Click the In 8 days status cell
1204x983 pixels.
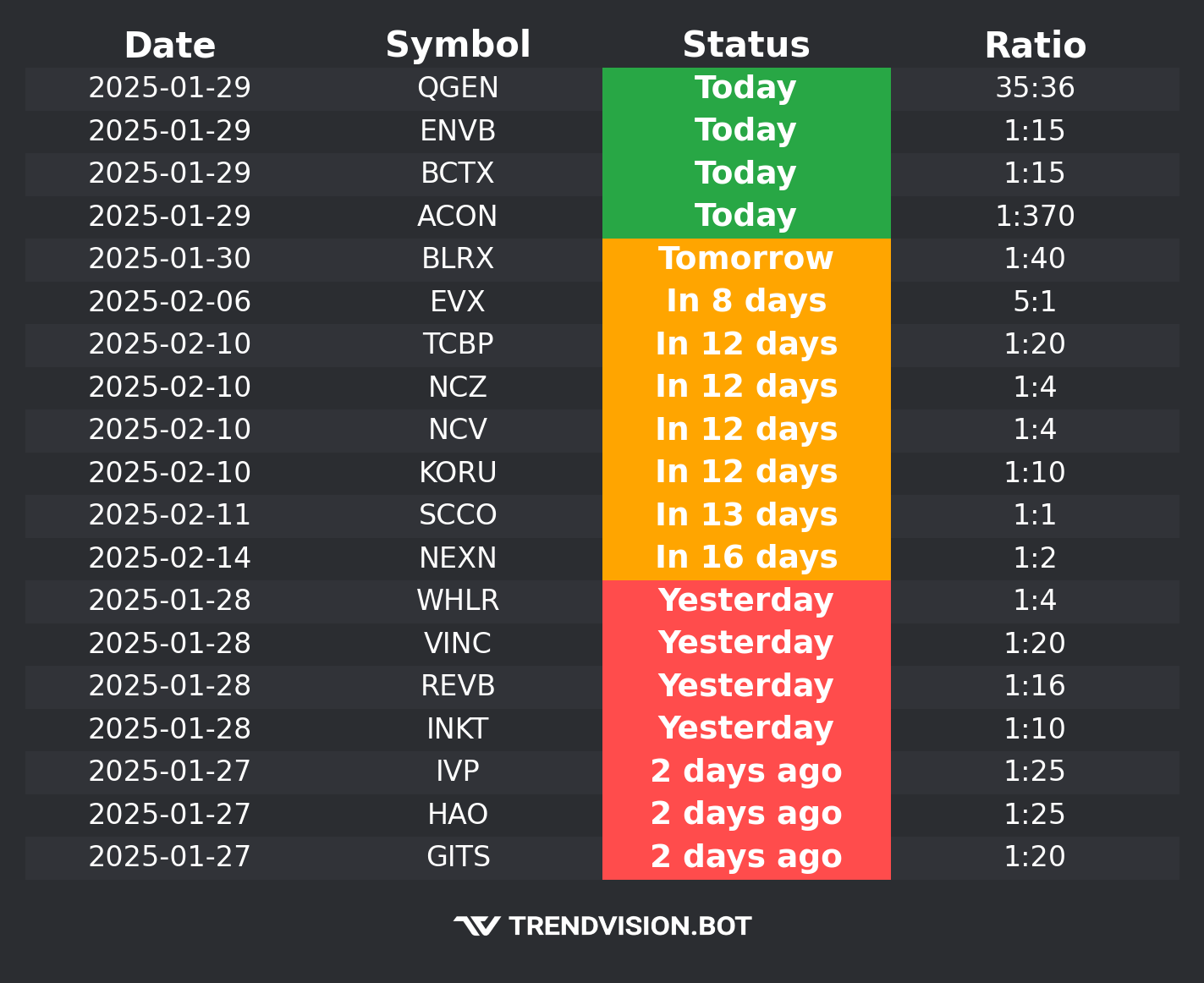pos(745,302)
